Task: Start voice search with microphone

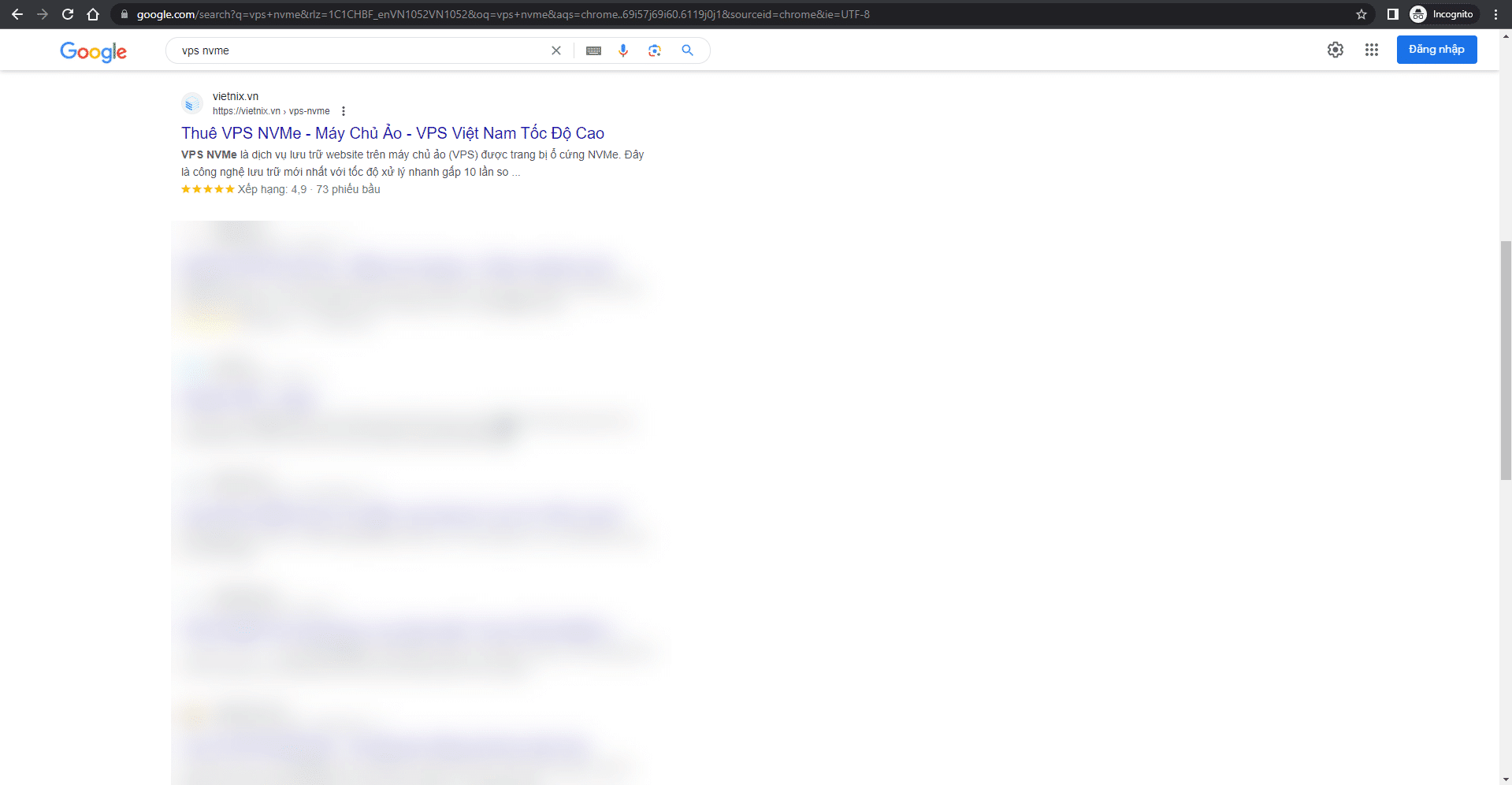Action: pyautogui.click(x=623, y=50)
